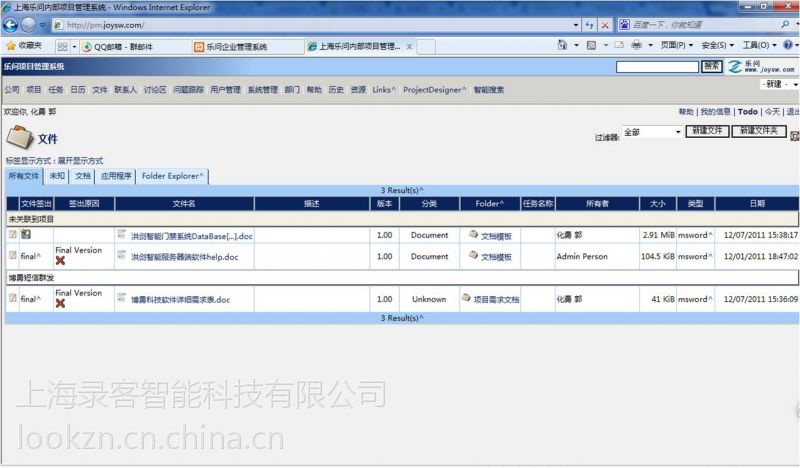Image resolution: width=800 pixels, height=468 pixels.
Task: Open the 洪创智能服务器端软件help.doc file link
Action: point(184,257)
